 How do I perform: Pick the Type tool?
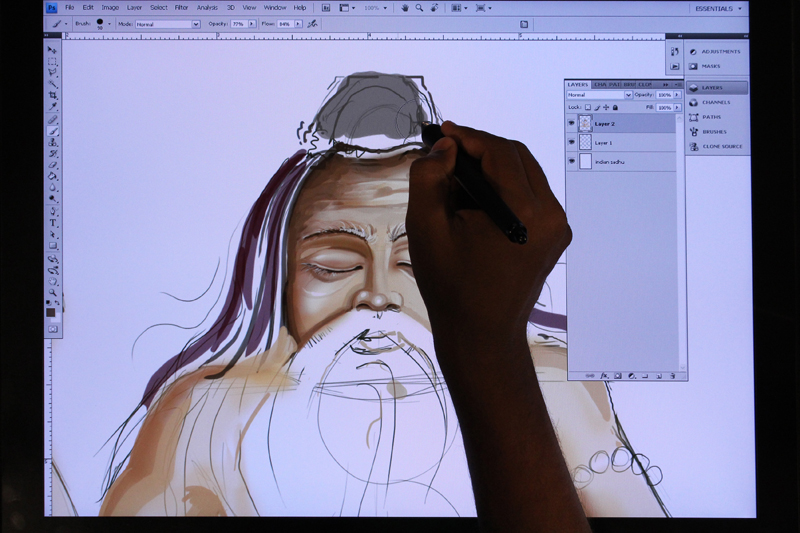(53, 222)
